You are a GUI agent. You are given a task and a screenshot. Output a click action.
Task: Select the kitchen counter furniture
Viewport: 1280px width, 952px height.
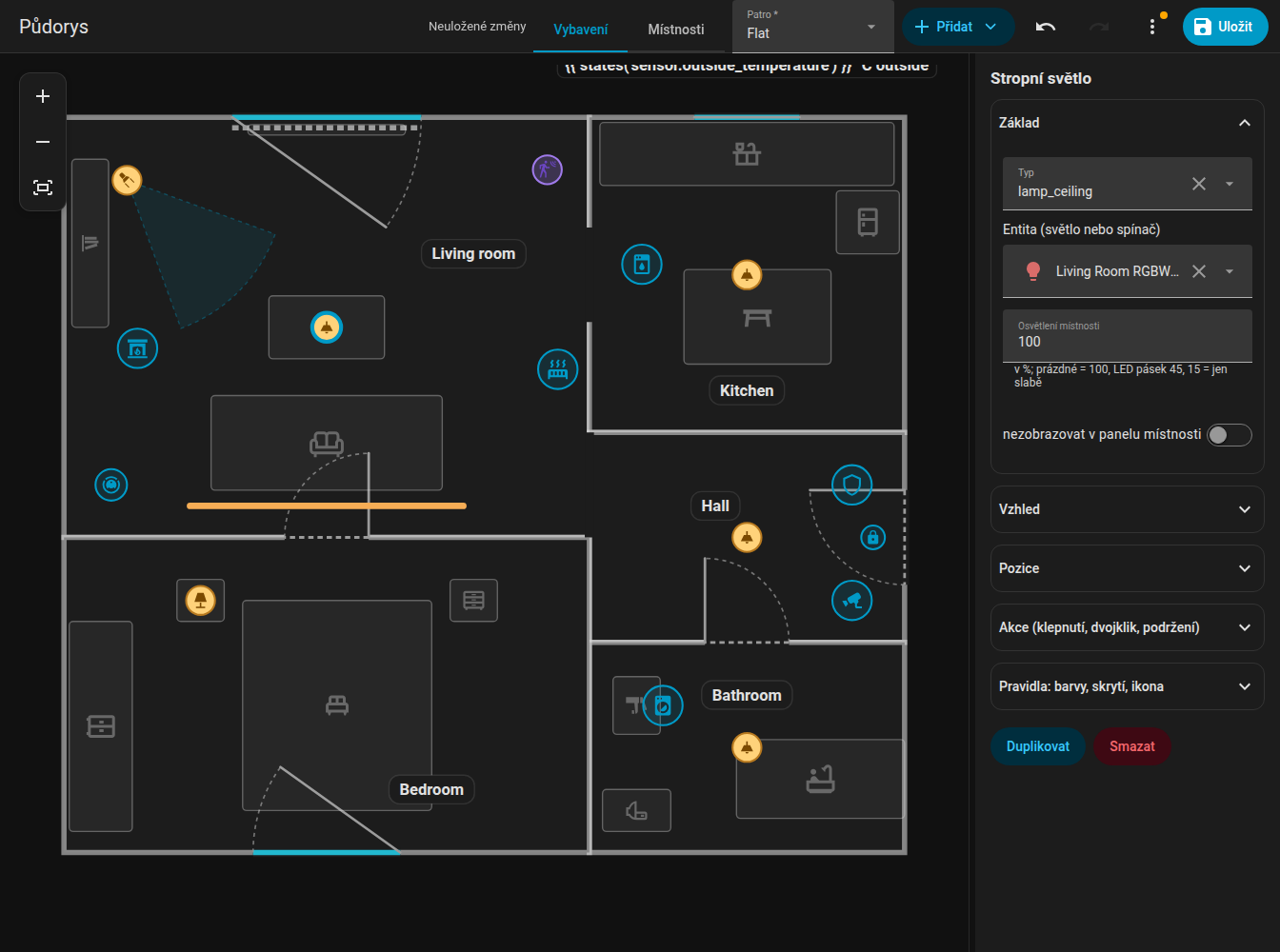tap(747, 153)
